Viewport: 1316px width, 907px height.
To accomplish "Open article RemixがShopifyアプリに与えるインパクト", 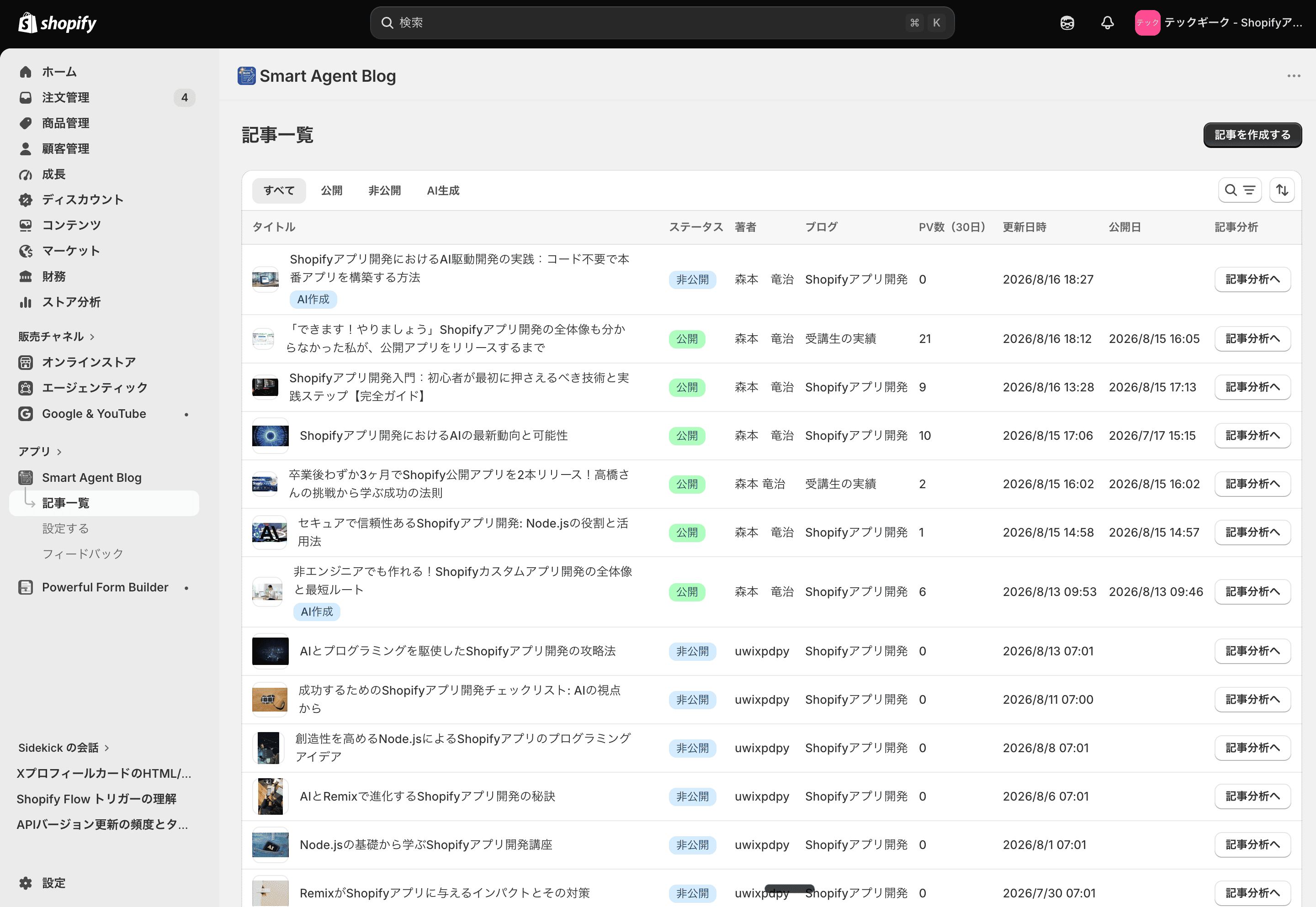I will coord(445,893).
